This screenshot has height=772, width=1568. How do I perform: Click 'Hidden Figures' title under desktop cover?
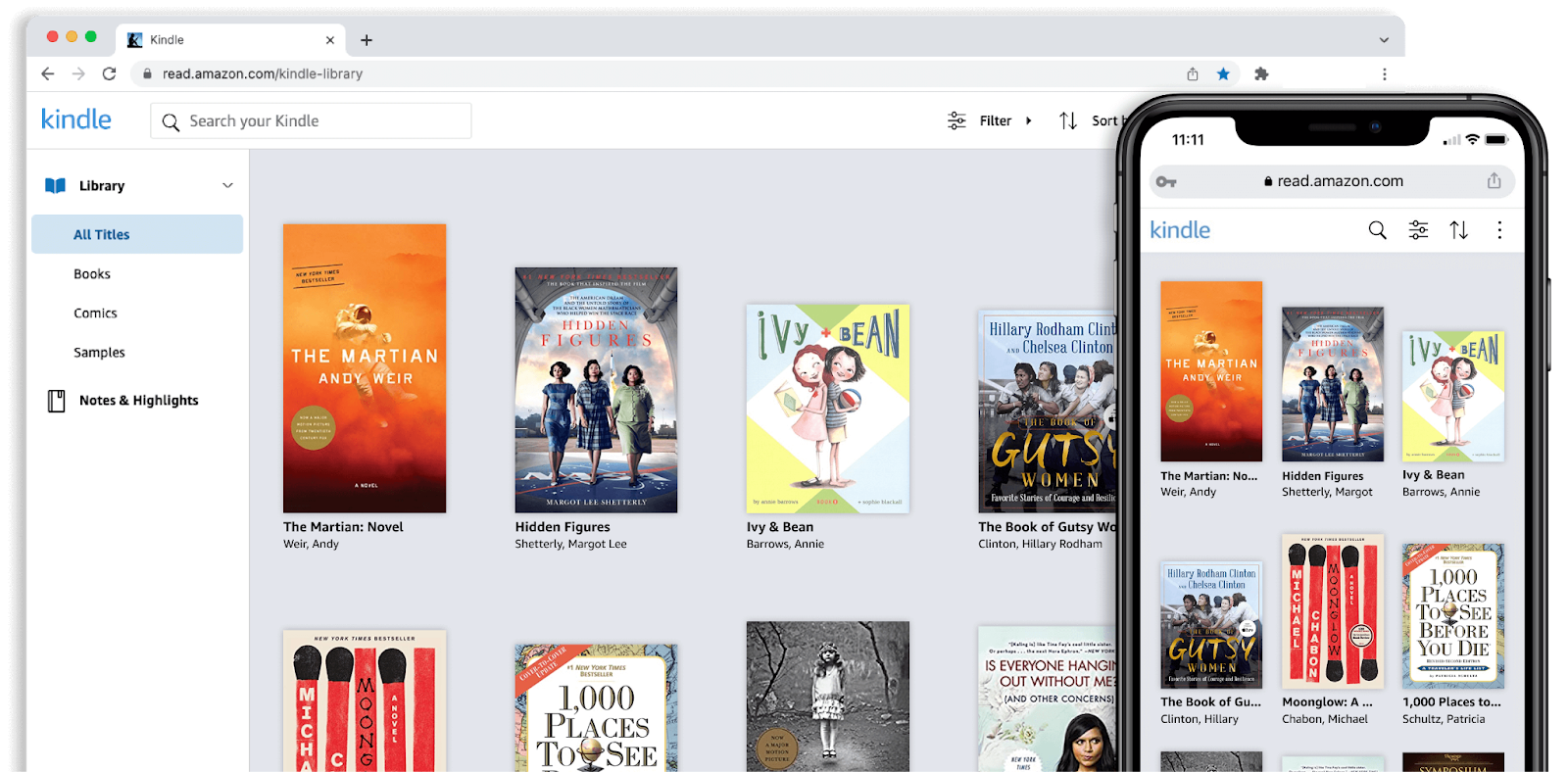click(563, 527)
